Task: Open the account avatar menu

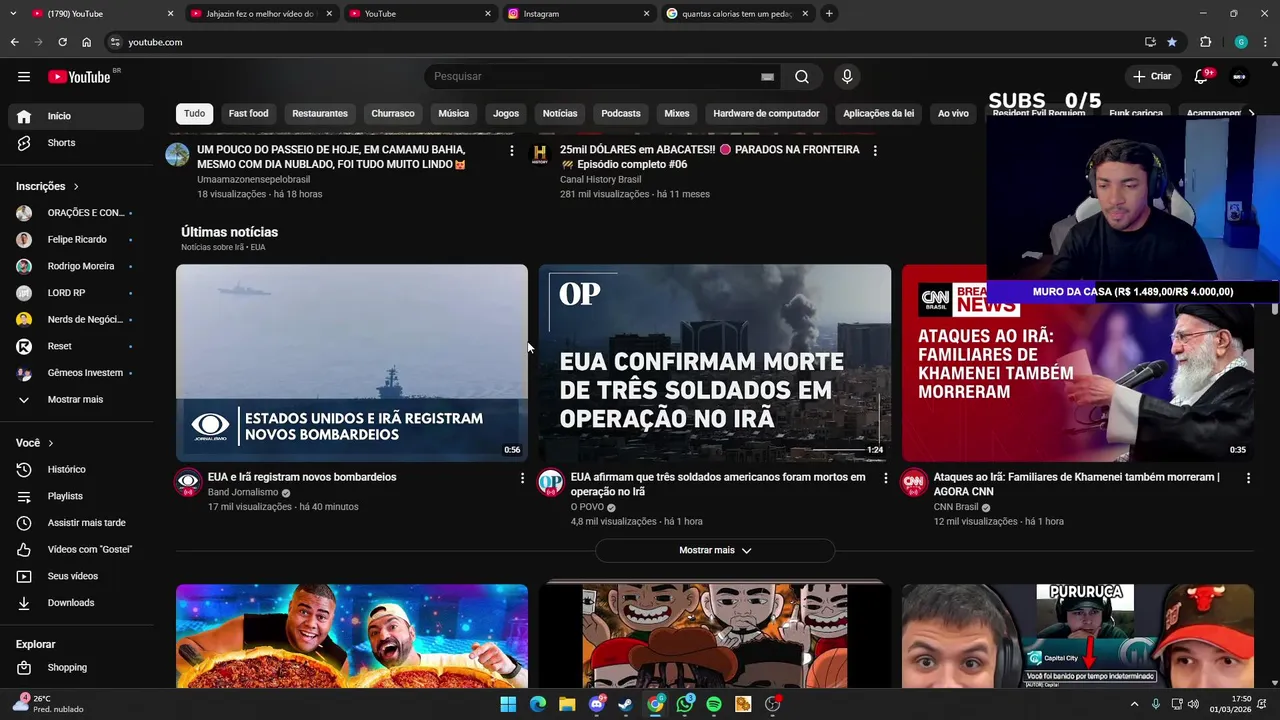Action: click(x=1240, y=77)
